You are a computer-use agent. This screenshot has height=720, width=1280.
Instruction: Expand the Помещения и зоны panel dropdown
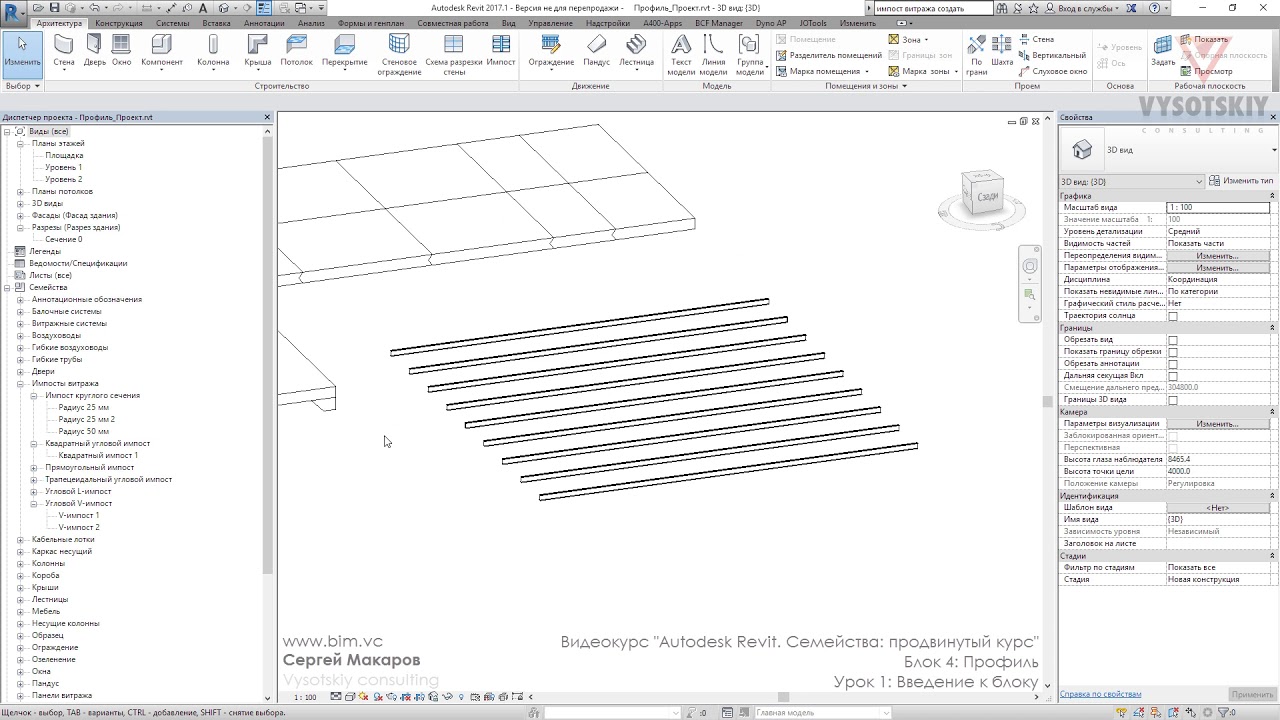[x=866, y=86]
